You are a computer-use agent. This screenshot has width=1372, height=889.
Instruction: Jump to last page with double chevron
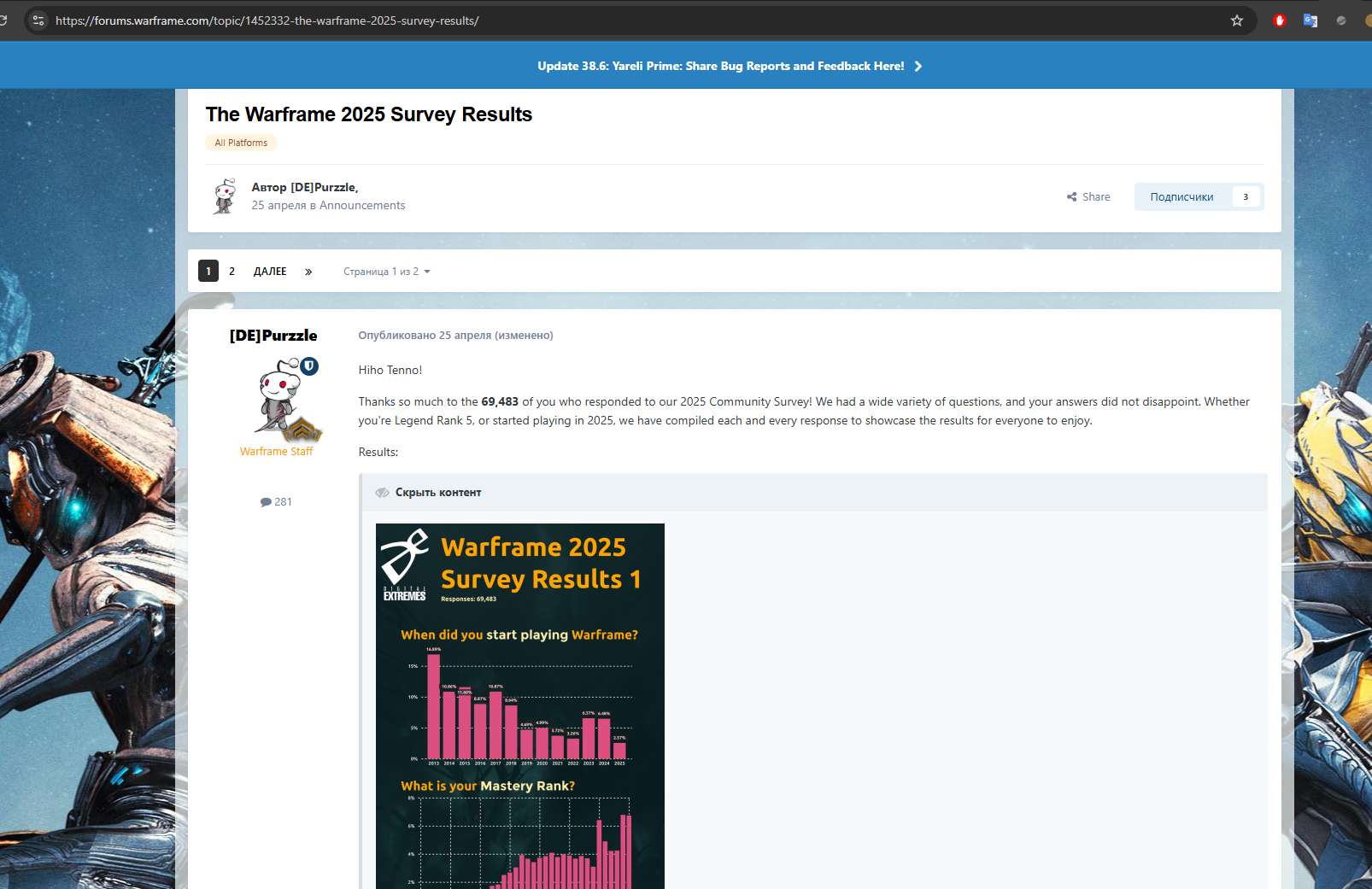coord(308,271)
